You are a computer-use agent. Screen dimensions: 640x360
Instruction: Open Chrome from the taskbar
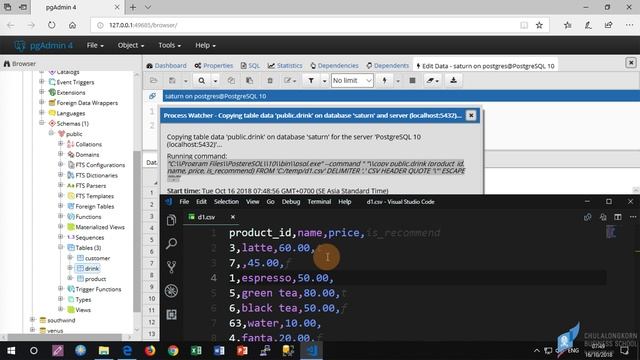point(173,351)
